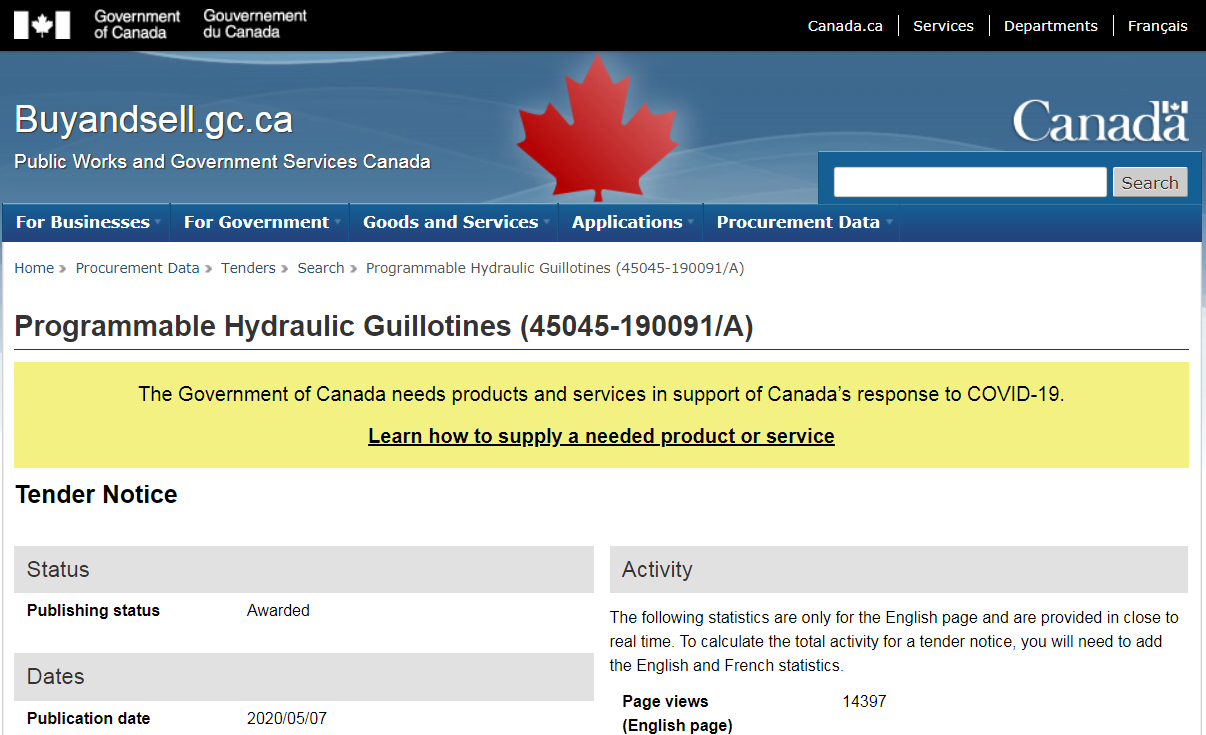Open Procurement Data breadcrumb link
1206x735 pixels.
point(137,268)
